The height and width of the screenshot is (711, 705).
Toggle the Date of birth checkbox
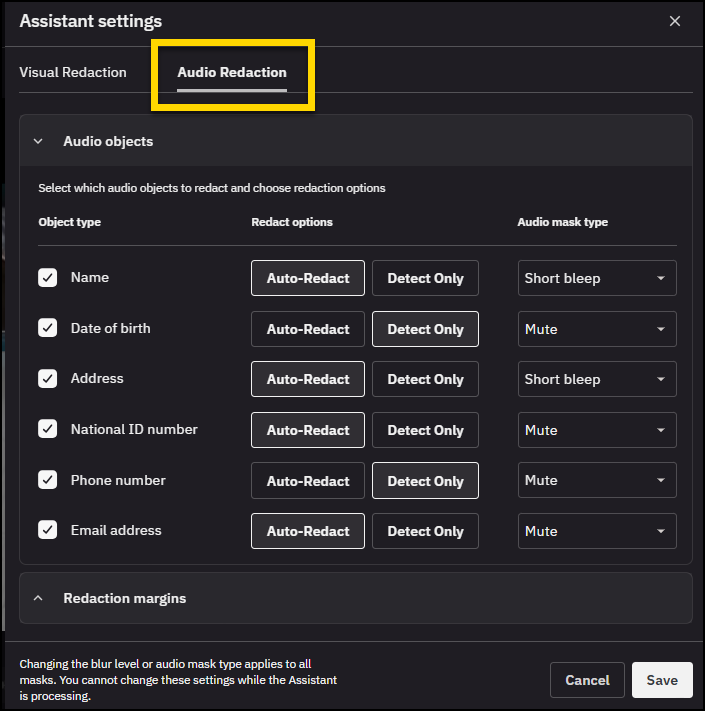click(x=48, y=328)
